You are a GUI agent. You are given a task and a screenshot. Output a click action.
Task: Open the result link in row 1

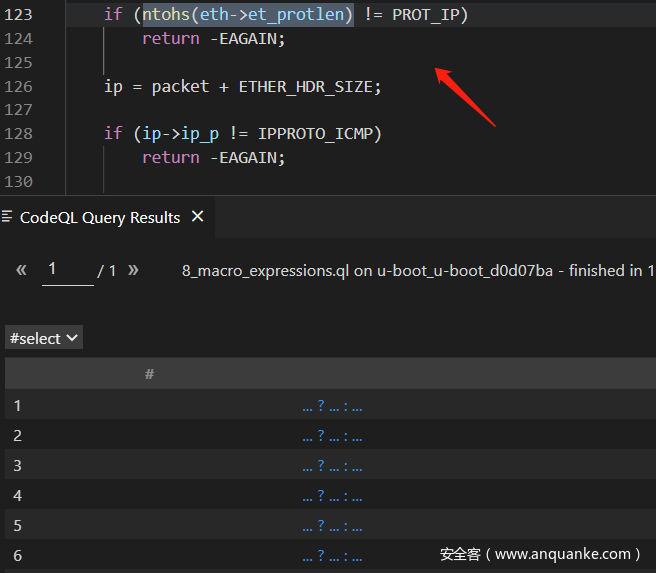point(331,406)
